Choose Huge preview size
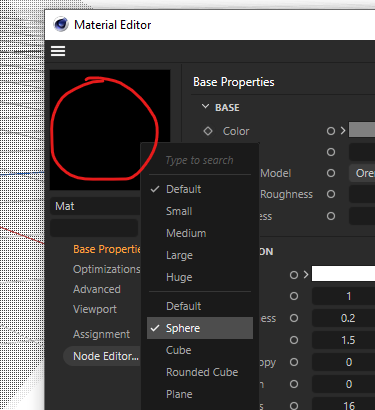Image resolution: width=375 pixels, height=410 pixels. coord(200,277)
